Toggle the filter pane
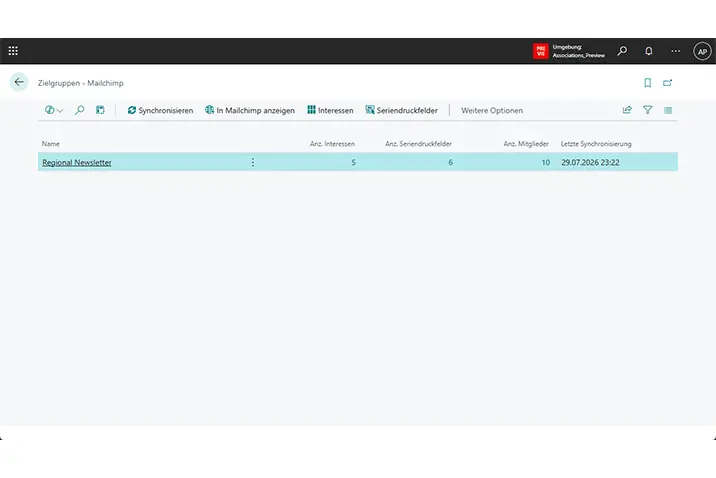 (648, 110)
